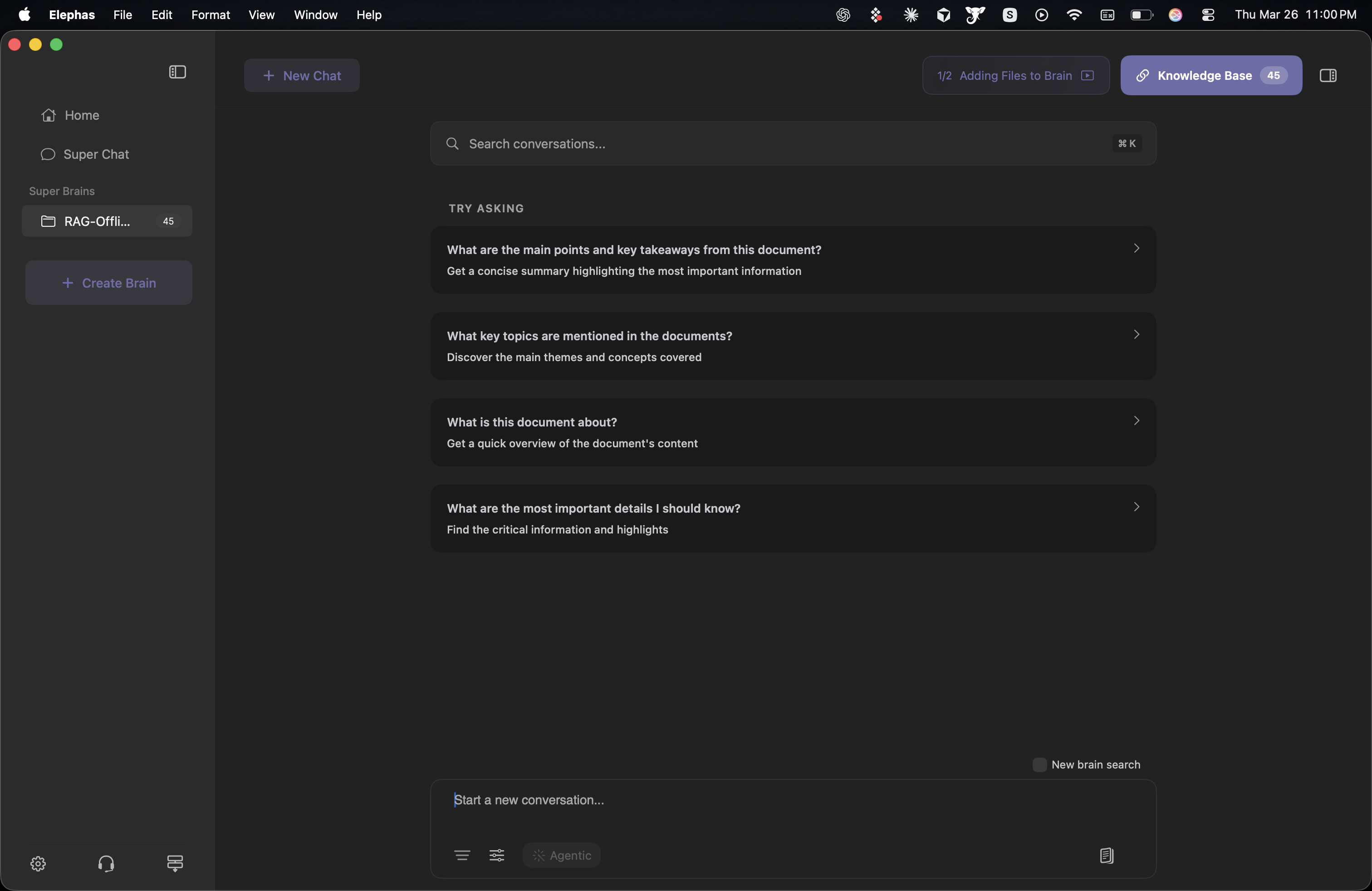Open the sliders settings icon in chat box
Screen dimensions: 1372x891
(497, 855)
